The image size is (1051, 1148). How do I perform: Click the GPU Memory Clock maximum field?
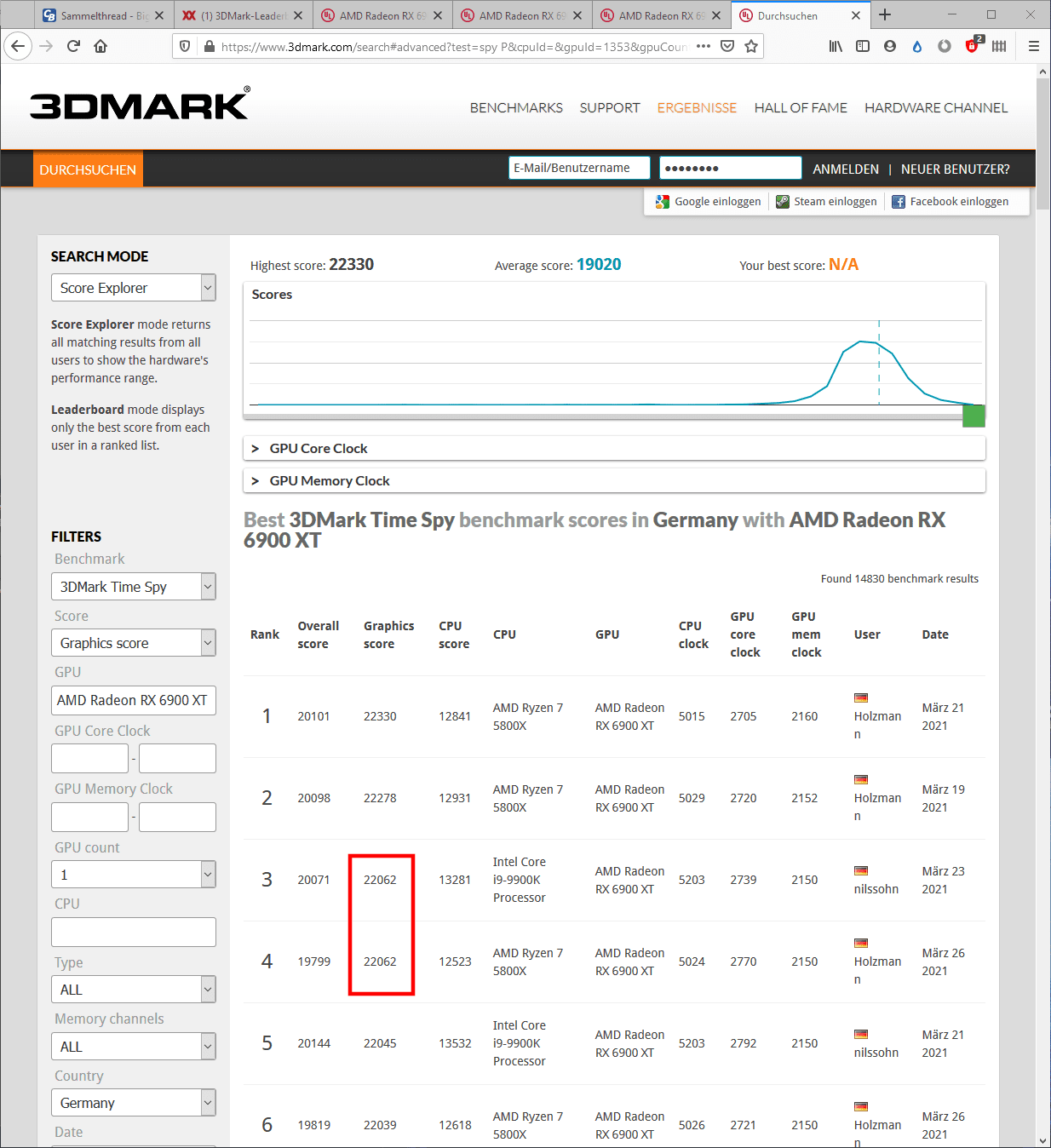pos(177,817)
